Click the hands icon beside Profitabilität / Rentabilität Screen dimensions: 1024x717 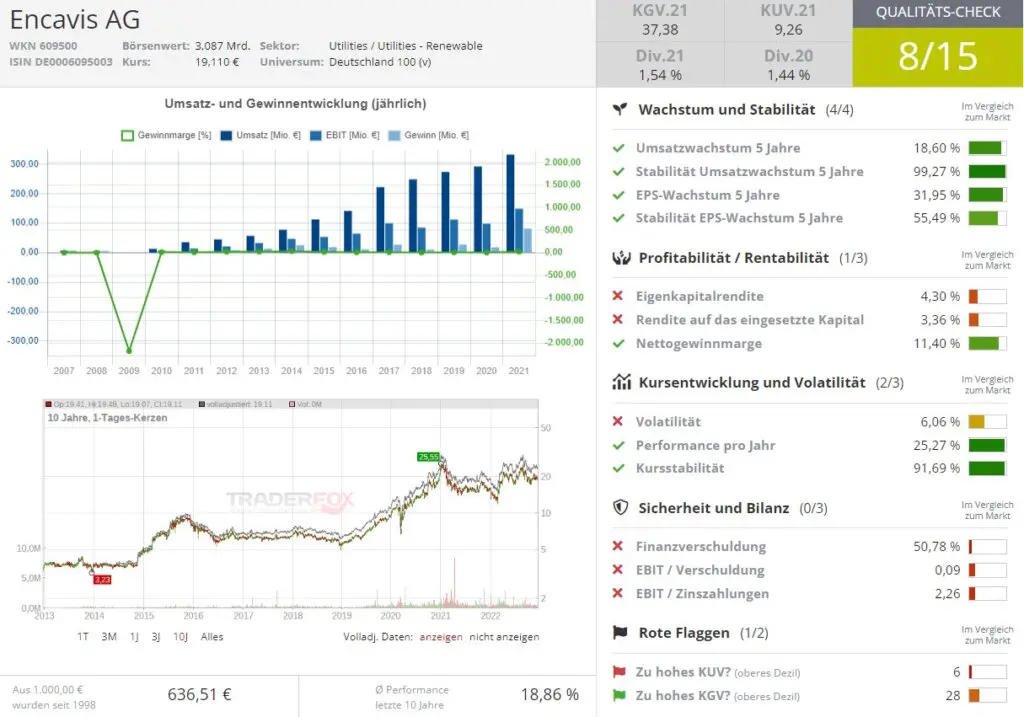[621, 258]
